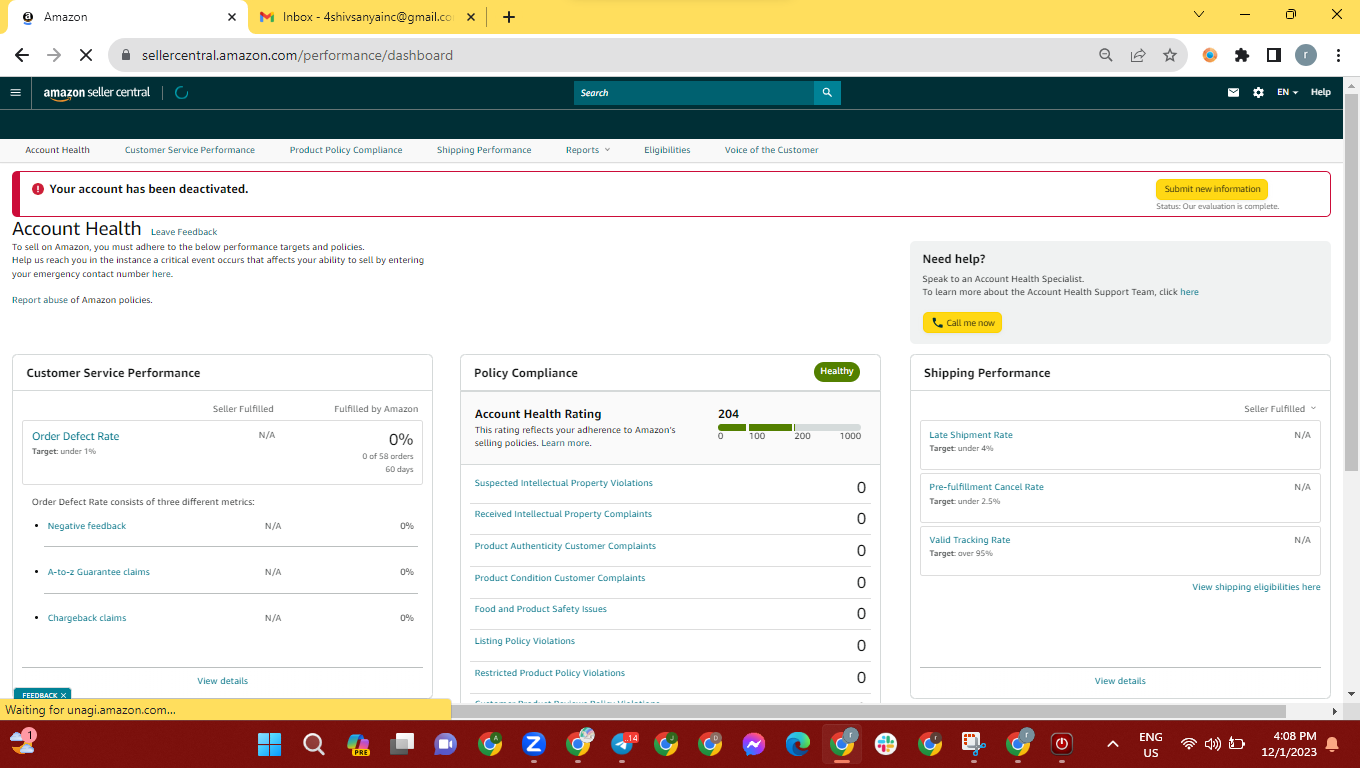Go to the Shipping Performance tab
The width and height of the screenshot is (1360, 768).
click(484, 150)
